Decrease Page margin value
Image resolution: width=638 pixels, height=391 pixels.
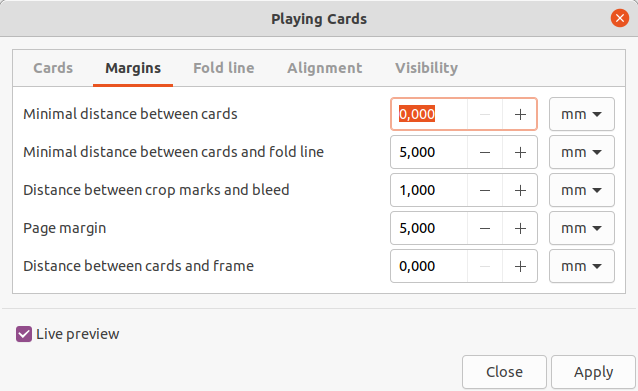(x=485, y=228)
